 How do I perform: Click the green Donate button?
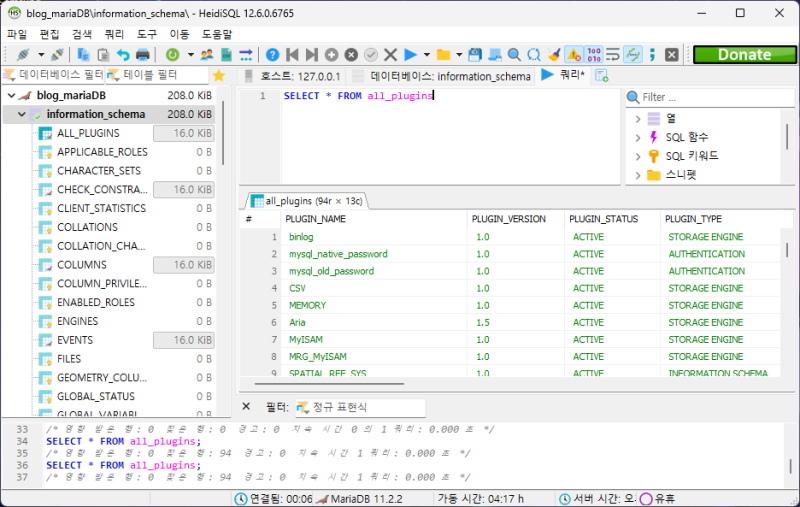tap(744, 55)
